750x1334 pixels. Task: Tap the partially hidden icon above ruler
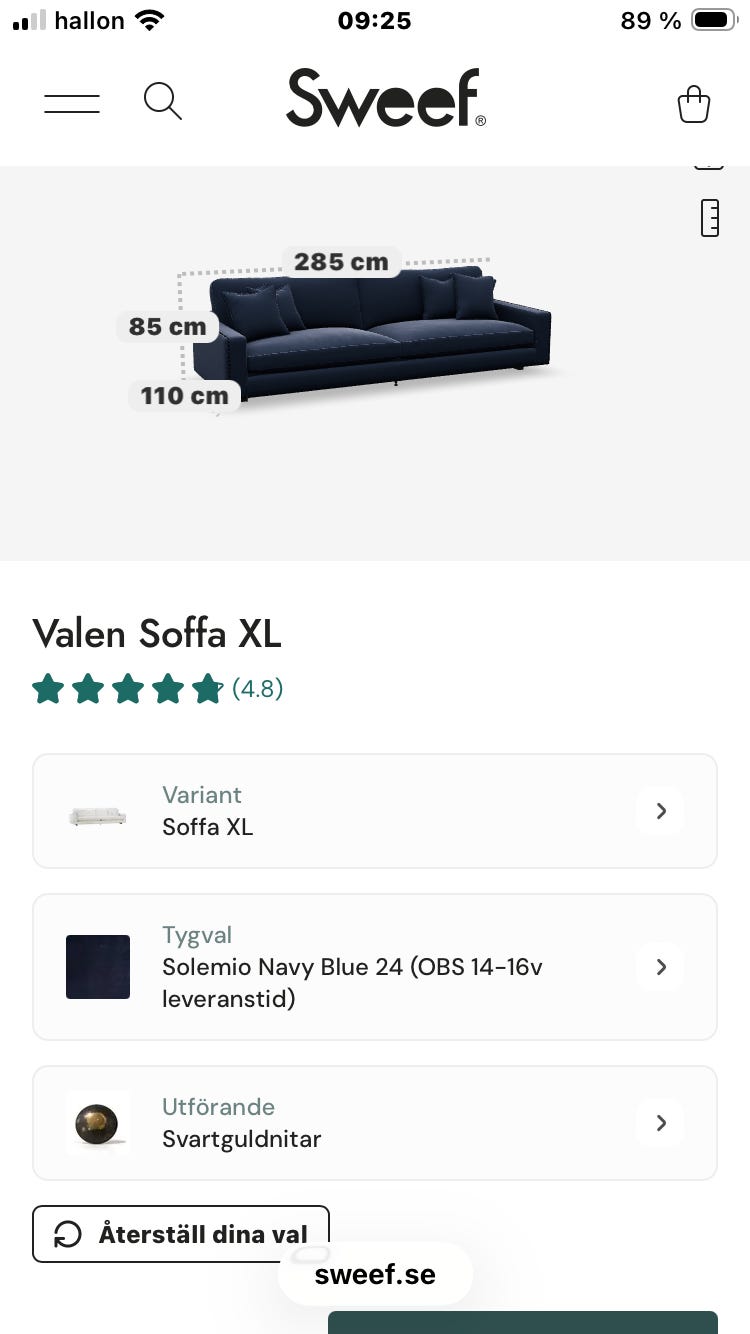pos(709,164)
